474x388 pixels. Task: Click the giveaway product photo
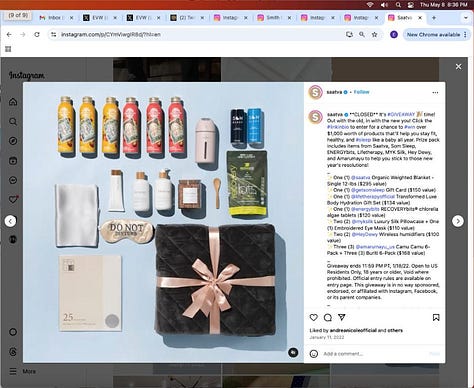163,222
